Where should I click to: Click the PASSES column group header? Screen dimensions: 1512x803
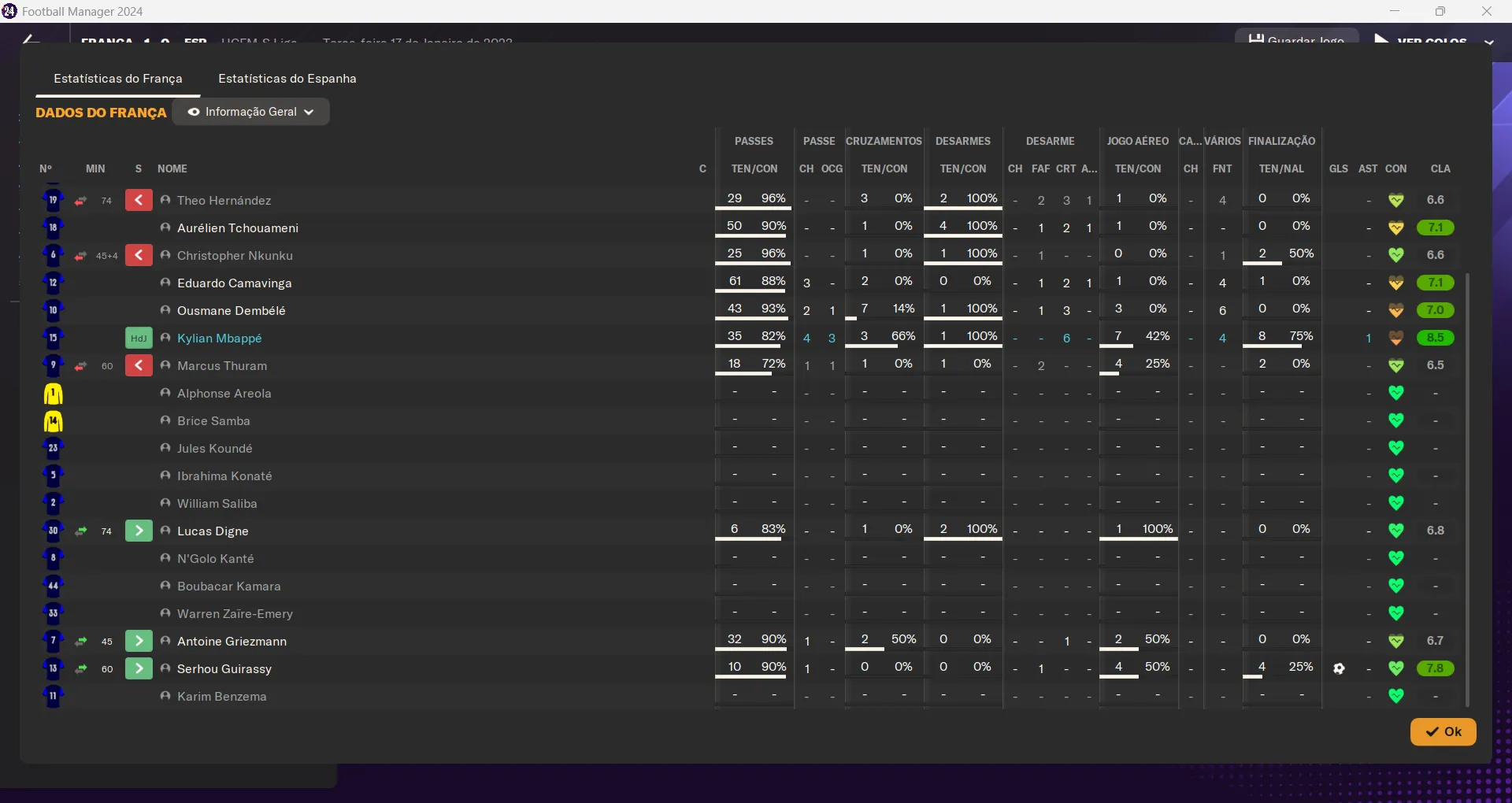pyautogui.click(x=754, y=141)
